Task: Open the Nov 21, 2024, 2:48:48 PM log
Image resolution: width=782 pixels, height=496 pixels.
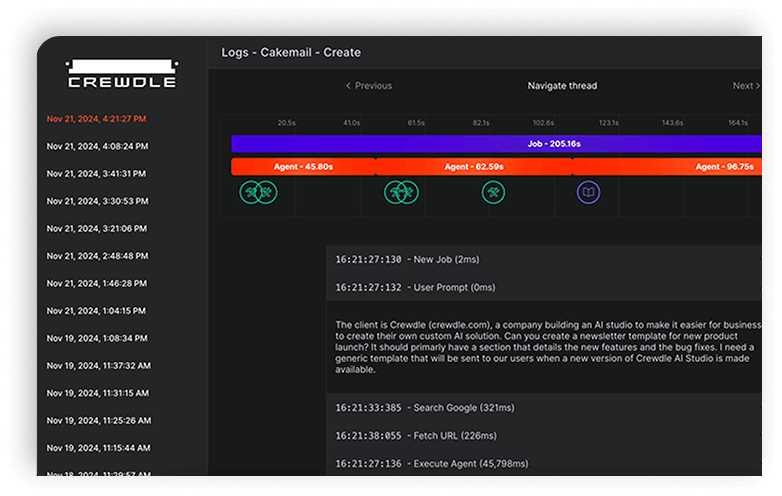Action: tap(97, 256)
